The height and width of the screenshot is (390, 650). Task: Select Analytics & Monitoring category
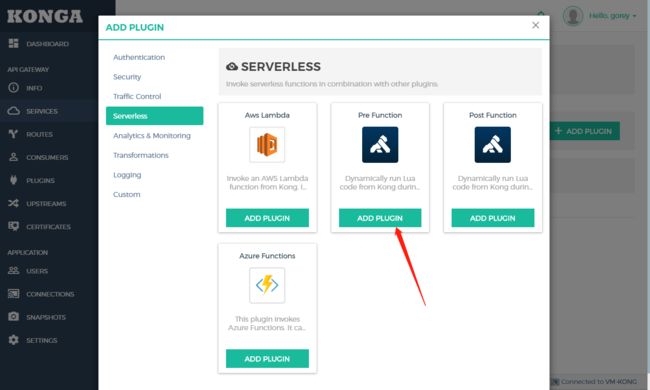click(152, 136)
